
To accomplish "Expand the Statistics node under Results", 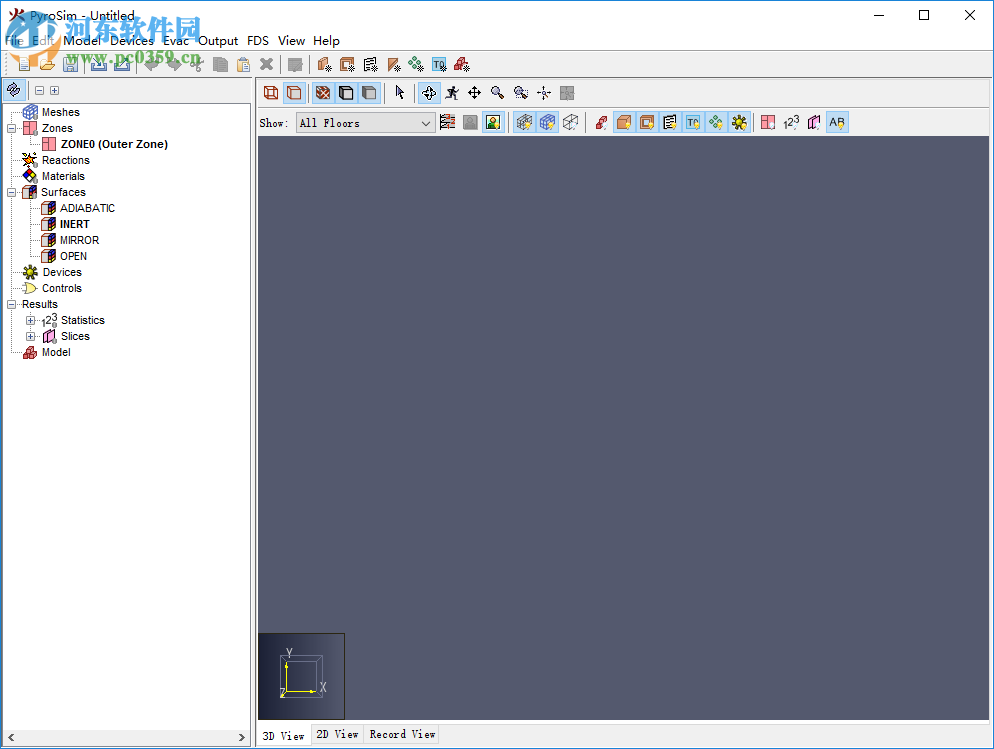I will coord(31,319).
